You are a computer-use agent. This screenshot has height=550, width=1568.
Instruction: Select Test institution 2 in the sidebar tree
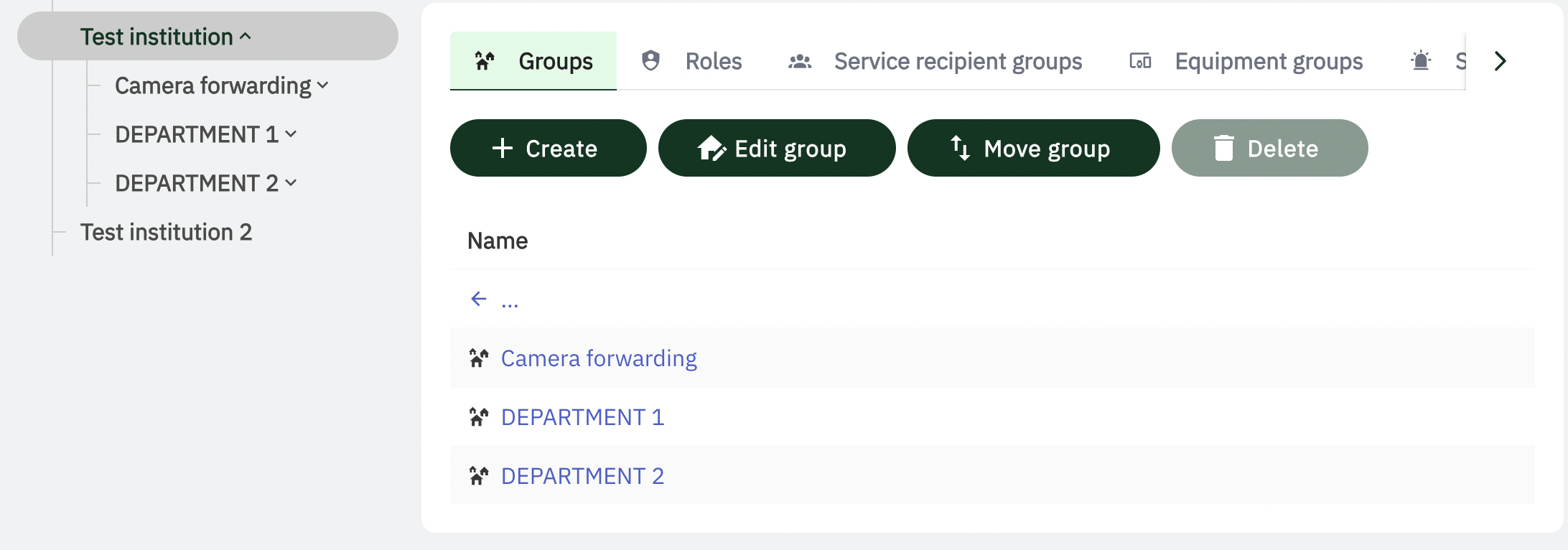166,232
